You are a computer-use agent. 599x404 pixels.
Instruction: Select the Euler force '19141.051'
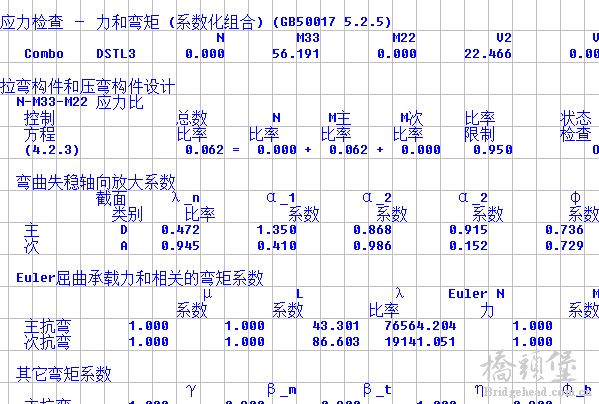coord(420,342)
